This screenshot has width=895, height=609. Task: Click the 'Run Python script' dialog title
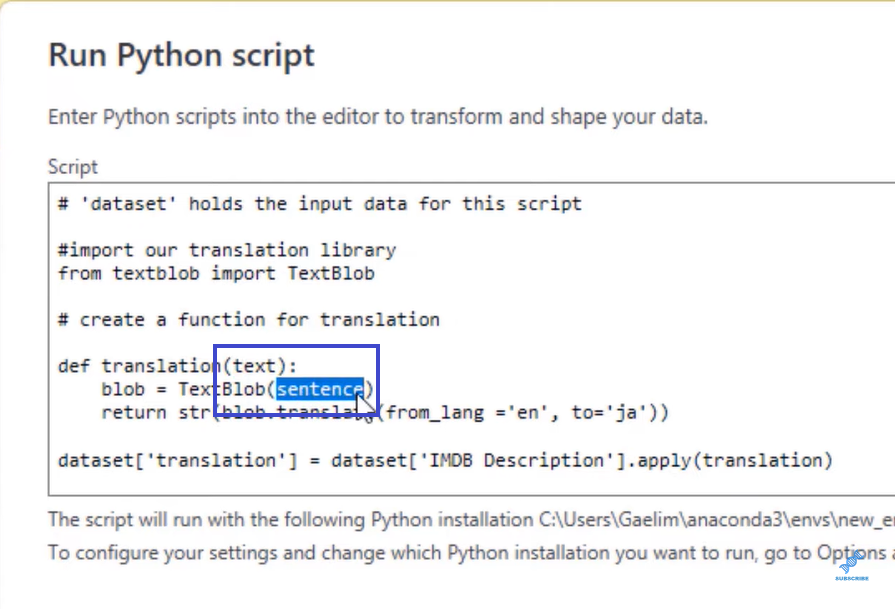pos(181,55)
